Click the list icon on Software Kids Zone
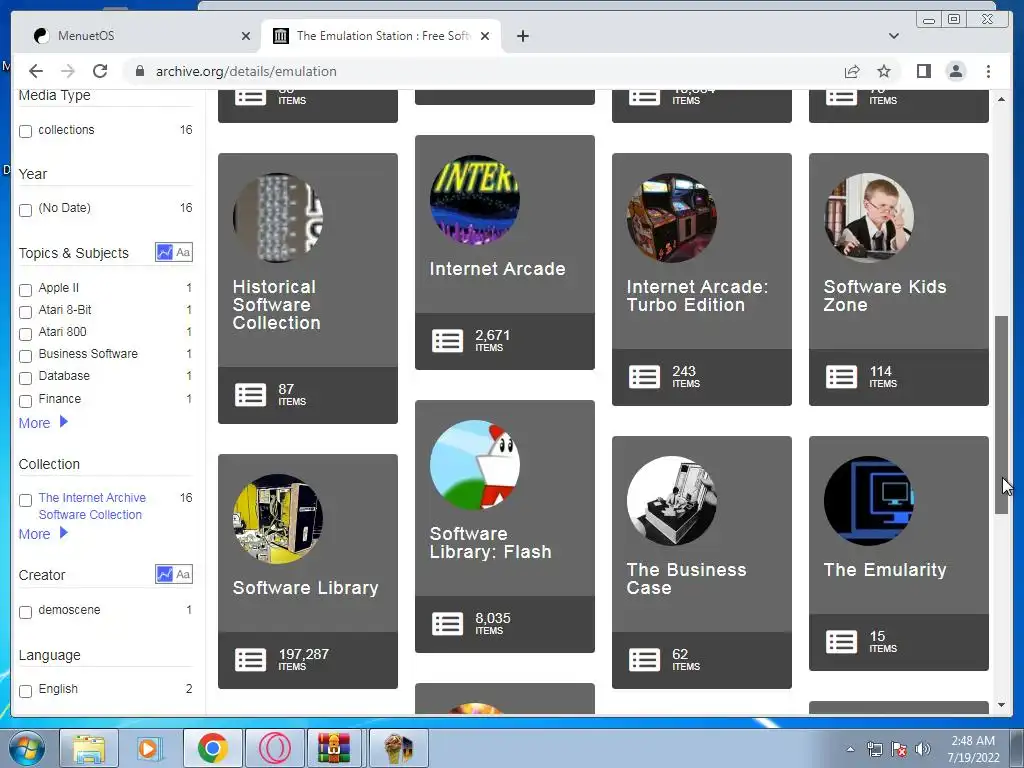1024x768 pixels. click(x=841, y=377)
